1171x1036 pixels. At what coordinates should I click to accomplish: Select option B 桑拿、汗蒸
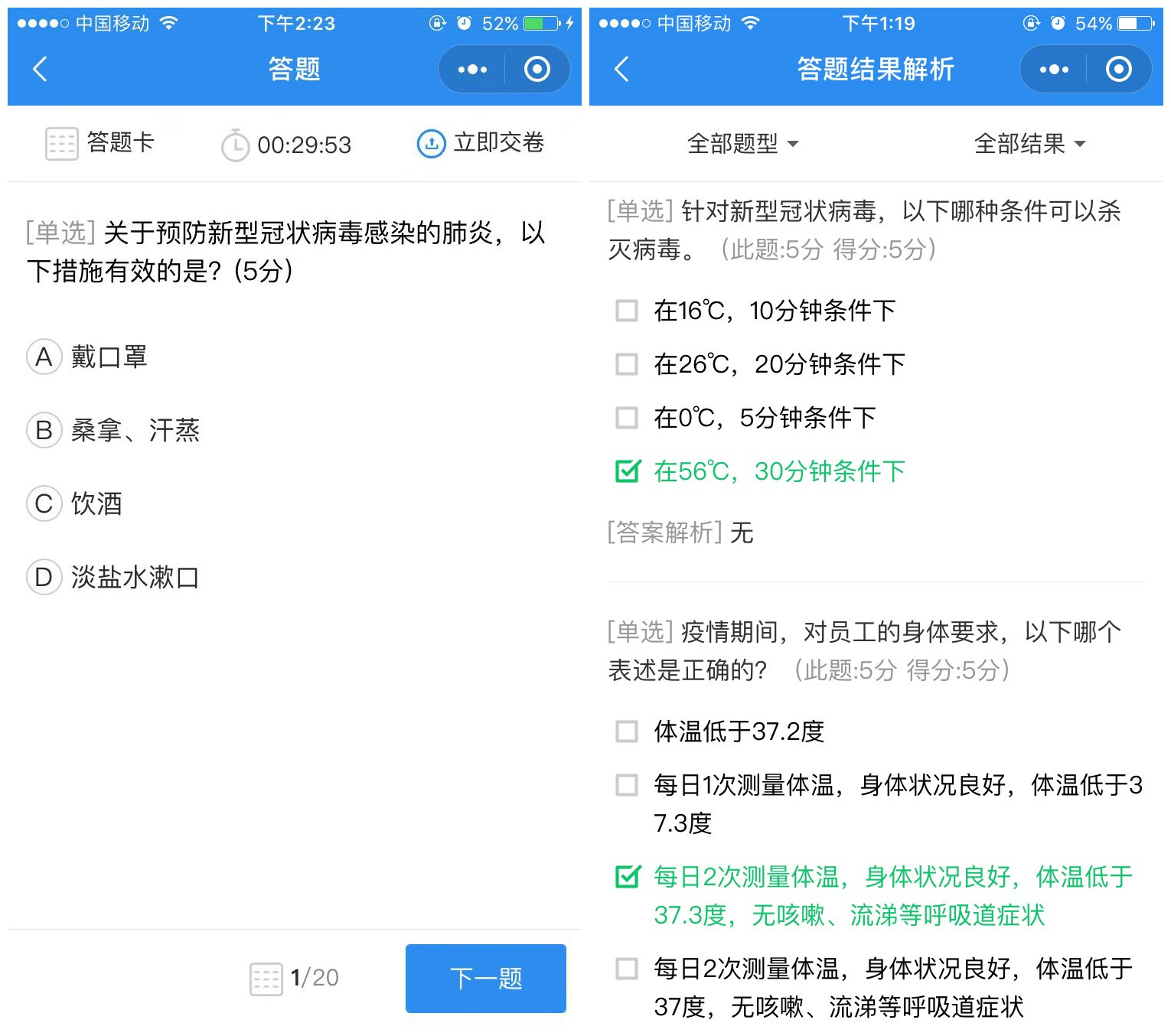pos(44,430)
